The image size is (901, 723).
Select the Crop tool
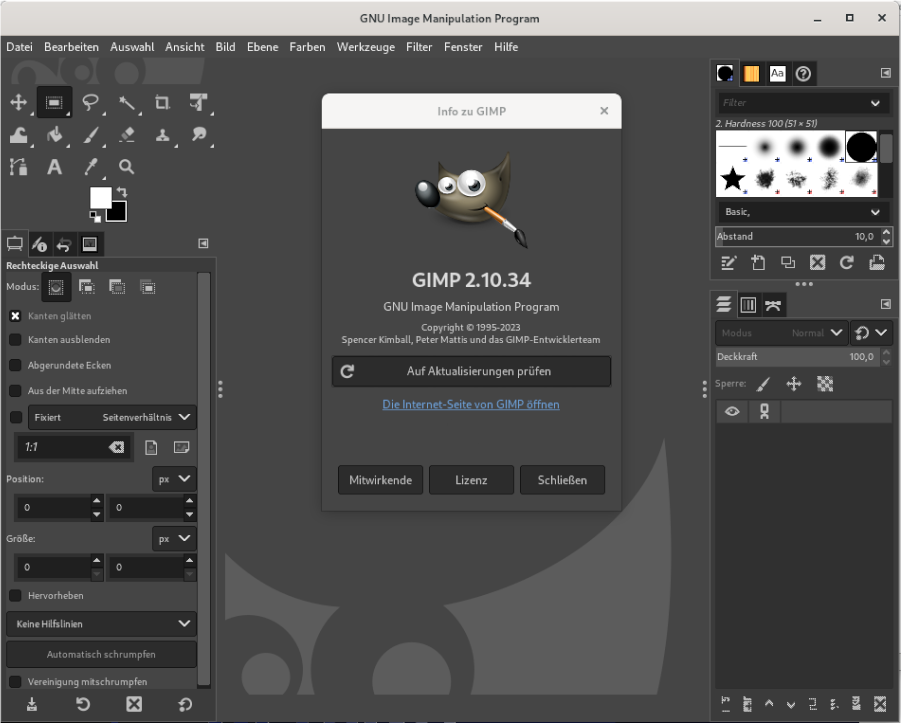pyautogui.click(x=163, y=102)
